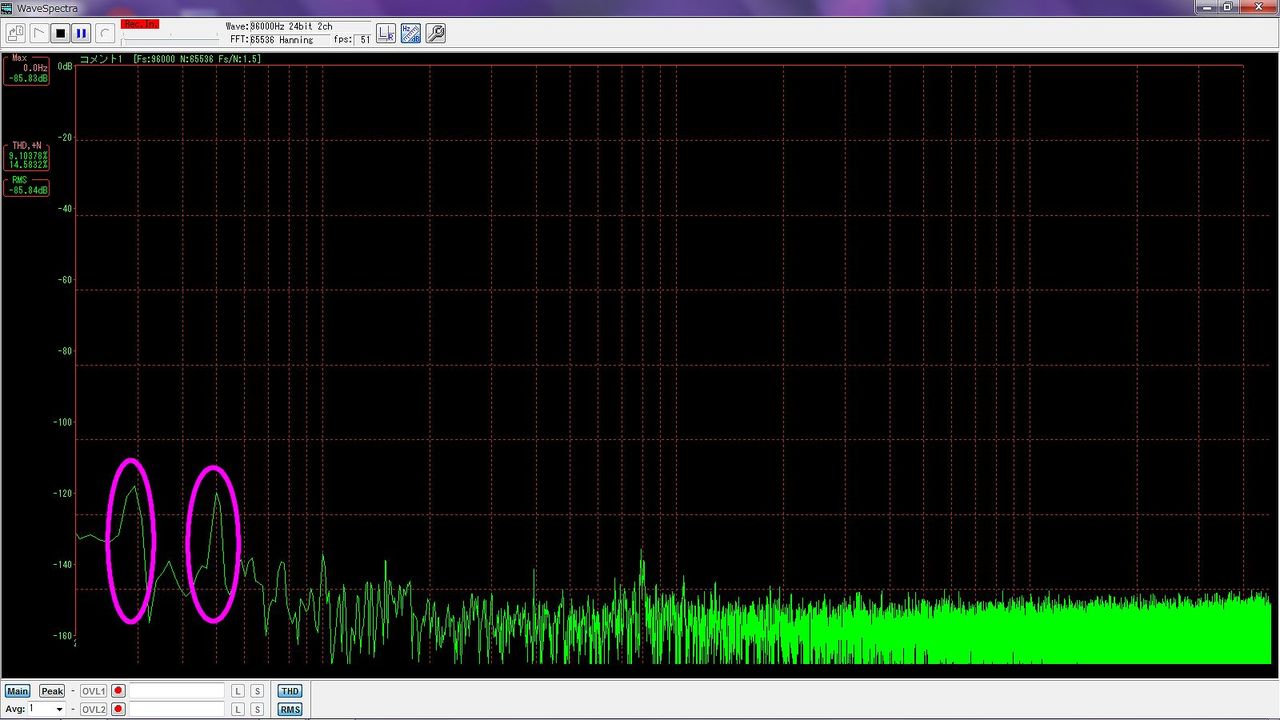
Task: Click the S save button for OVL2
Action: tap(257, 709)
